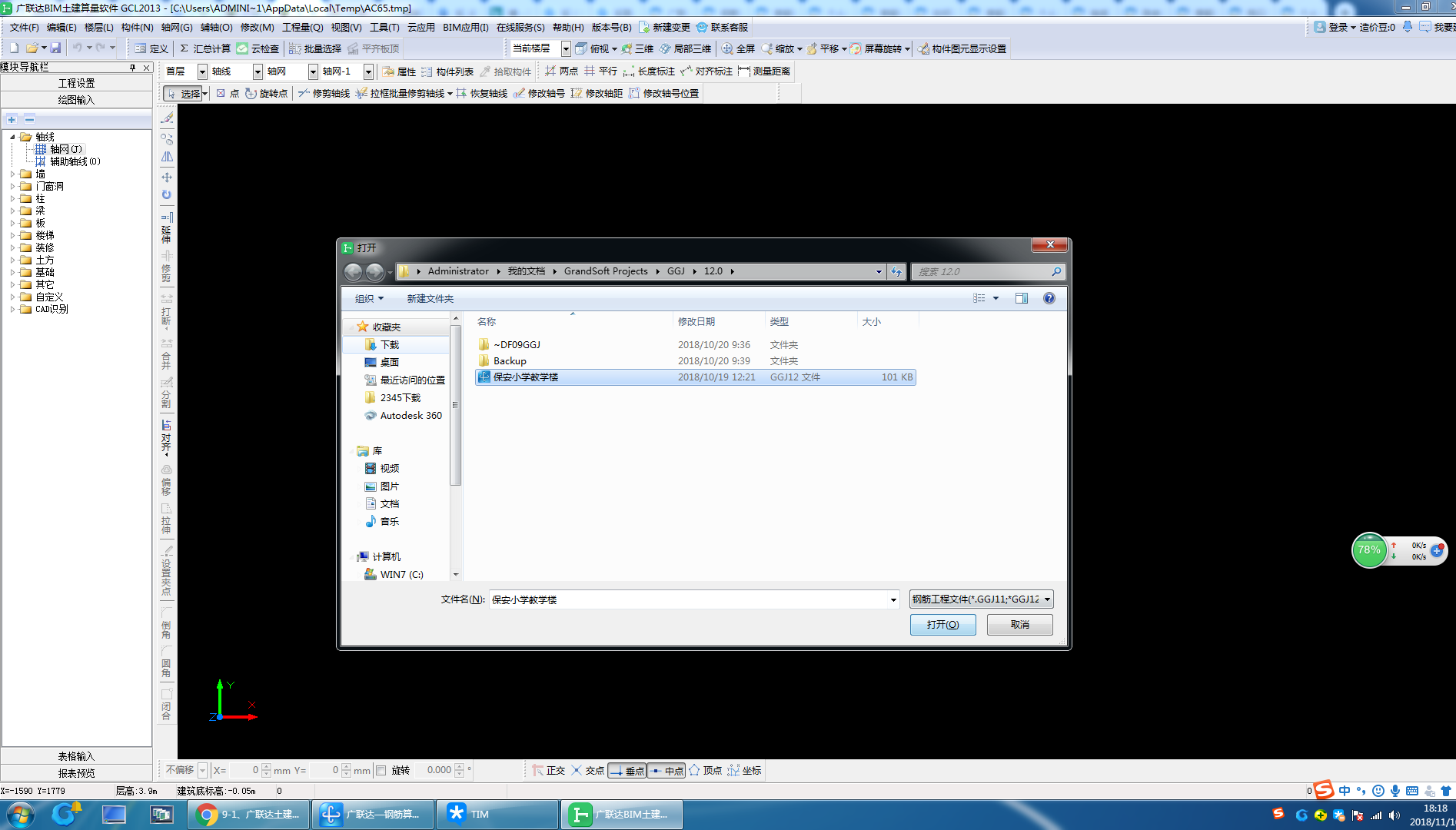Toggle 中点 snap

pyautogui.click(x=666, y=770)
